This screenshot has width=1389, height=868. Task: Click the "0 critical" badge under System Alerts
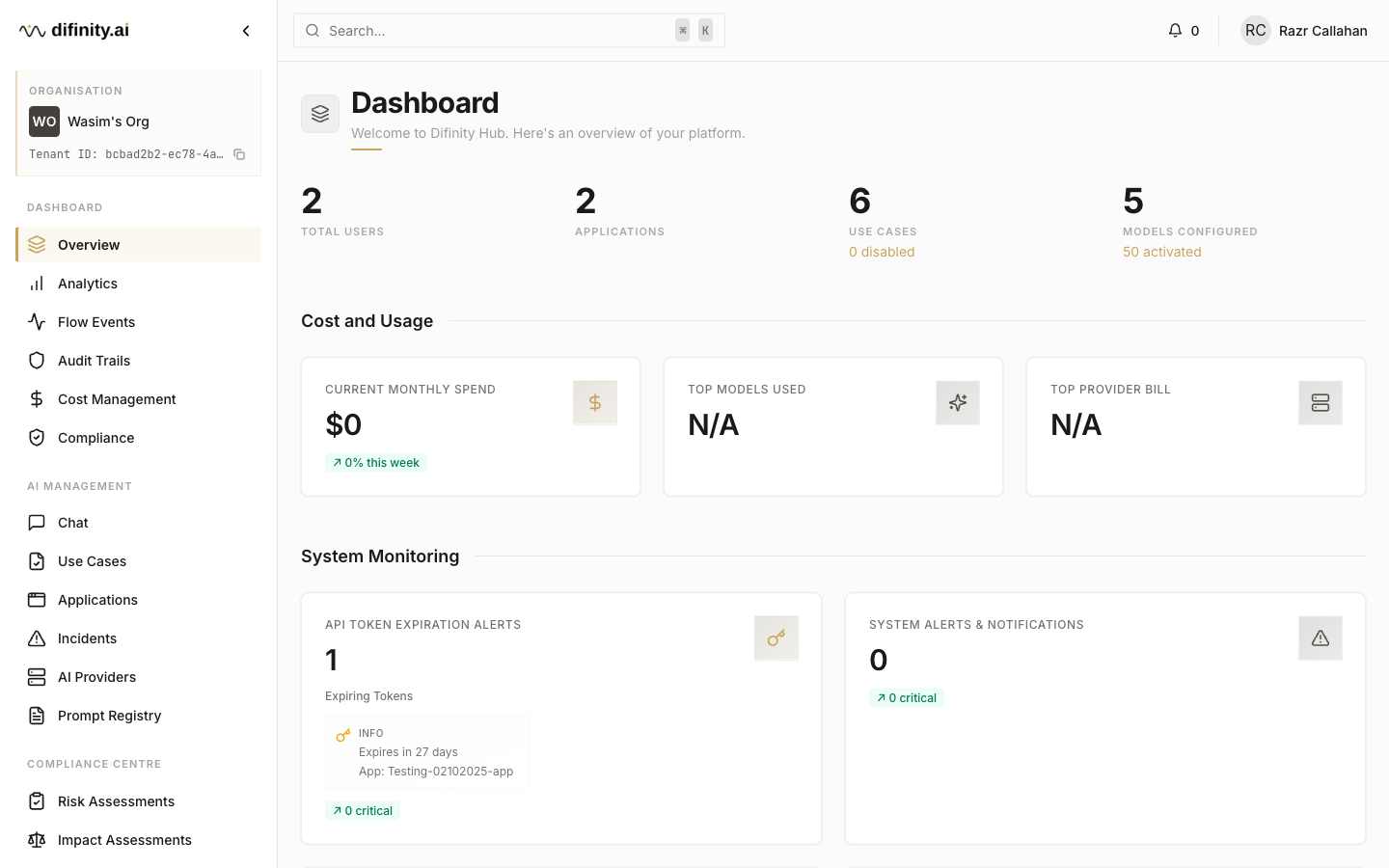tap(907, 698)
